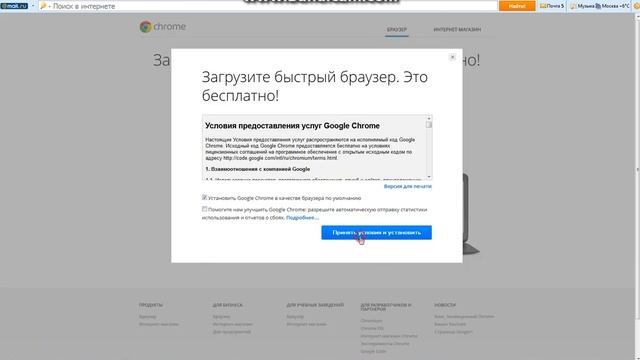Open 'Музыка' item in toolbar
The width and height of the screenshot is (640, 360).
[x=582, y=6]
